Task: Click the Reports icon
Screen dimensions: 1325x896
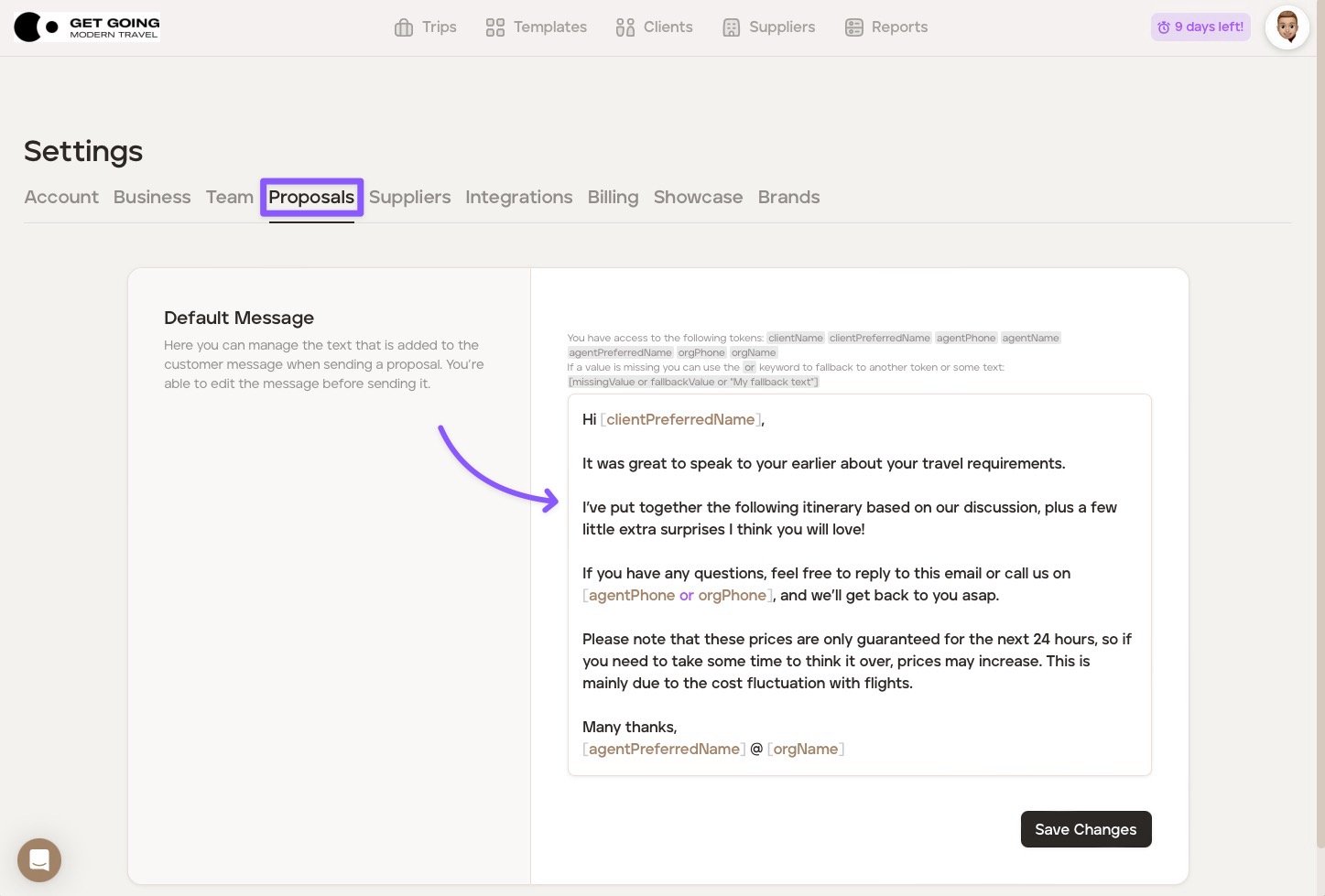Action: tap(853, 27)
